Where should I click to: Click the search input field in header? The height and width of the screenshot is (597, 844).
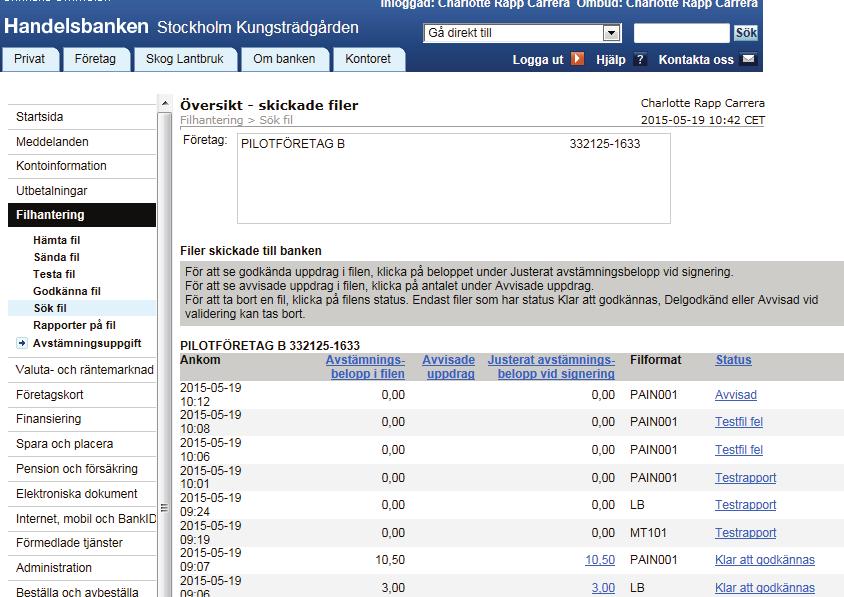click(681, 33)
